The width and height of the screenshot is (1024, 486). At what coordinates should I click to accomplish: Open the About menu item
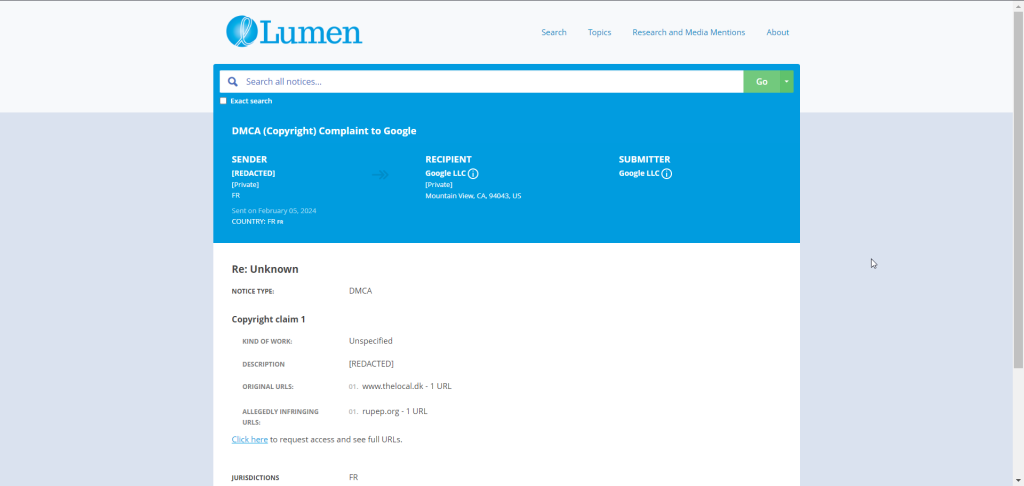[x=778, y=32]
